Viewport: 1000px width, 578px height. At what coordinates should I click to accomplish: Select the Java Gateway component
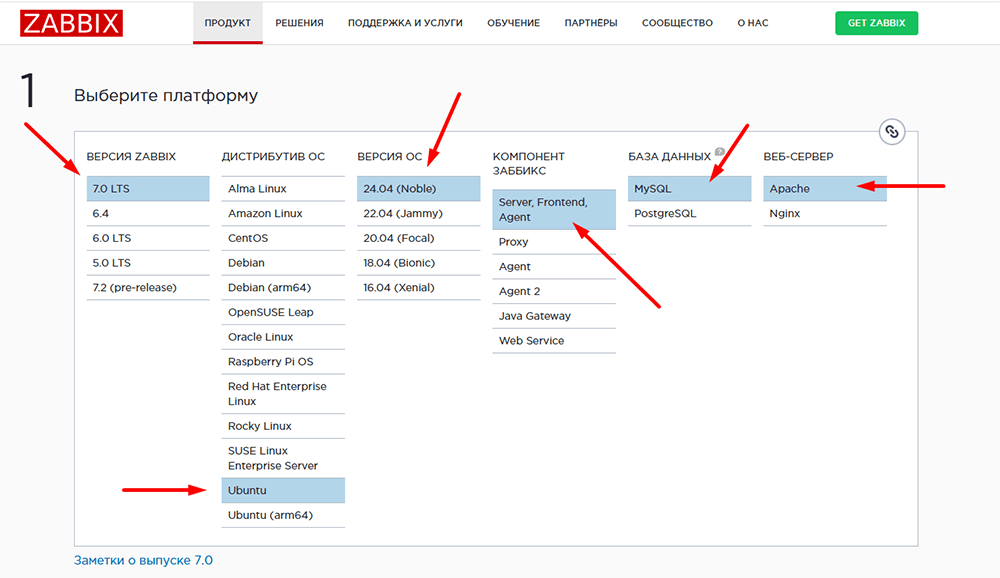click(x=554, y=316)
